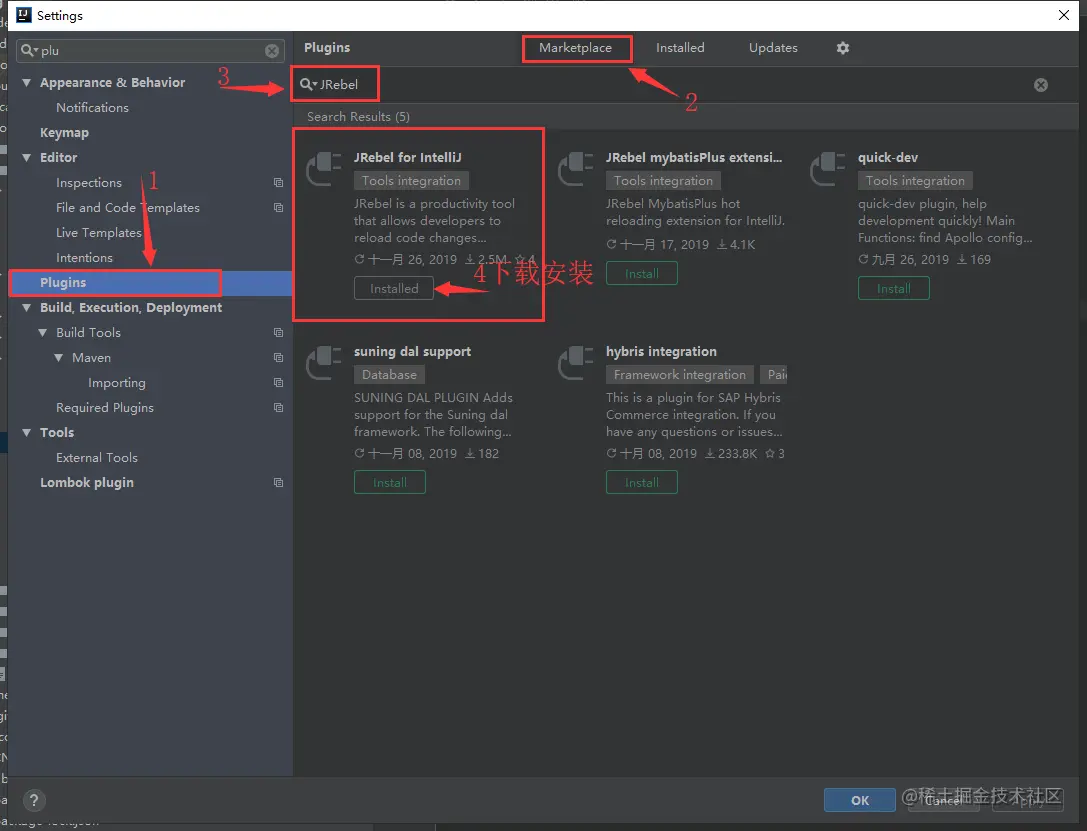Collapse the Build Tools node
The height and width of the screenshot is (831, 1087).
pyautogui.click(x=43, y=333)
